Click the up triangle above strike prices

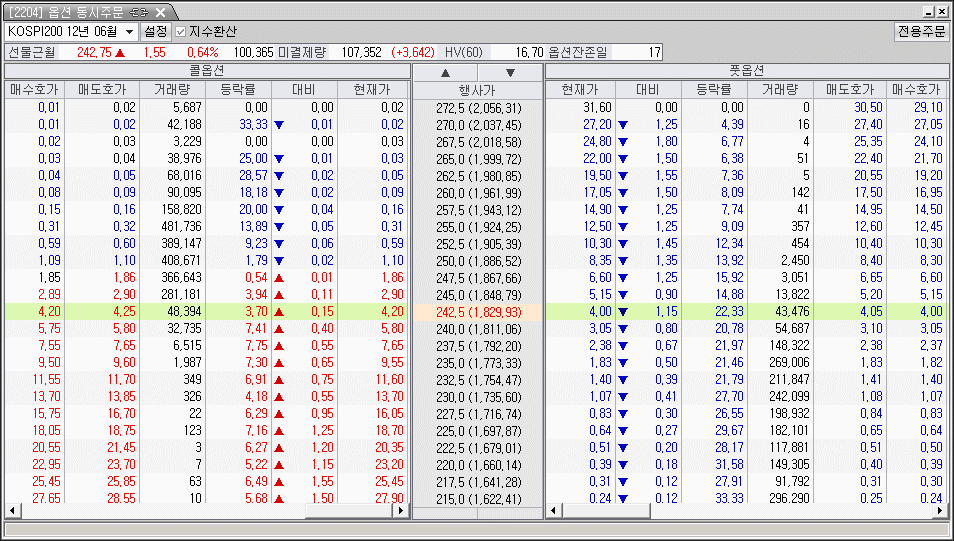pyautogui.click(x=445, y=73)
